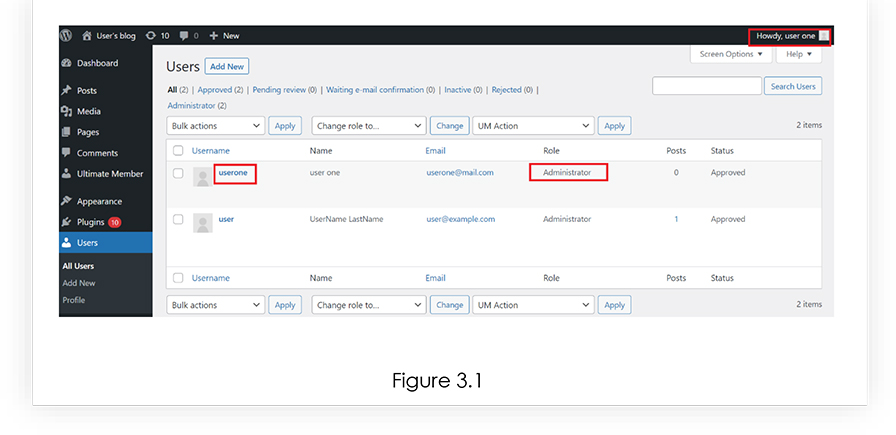Image resolution: width=896 pixels, height=435 pixels.
Task: Click the top Change button
Action: [x=450, y=126]
